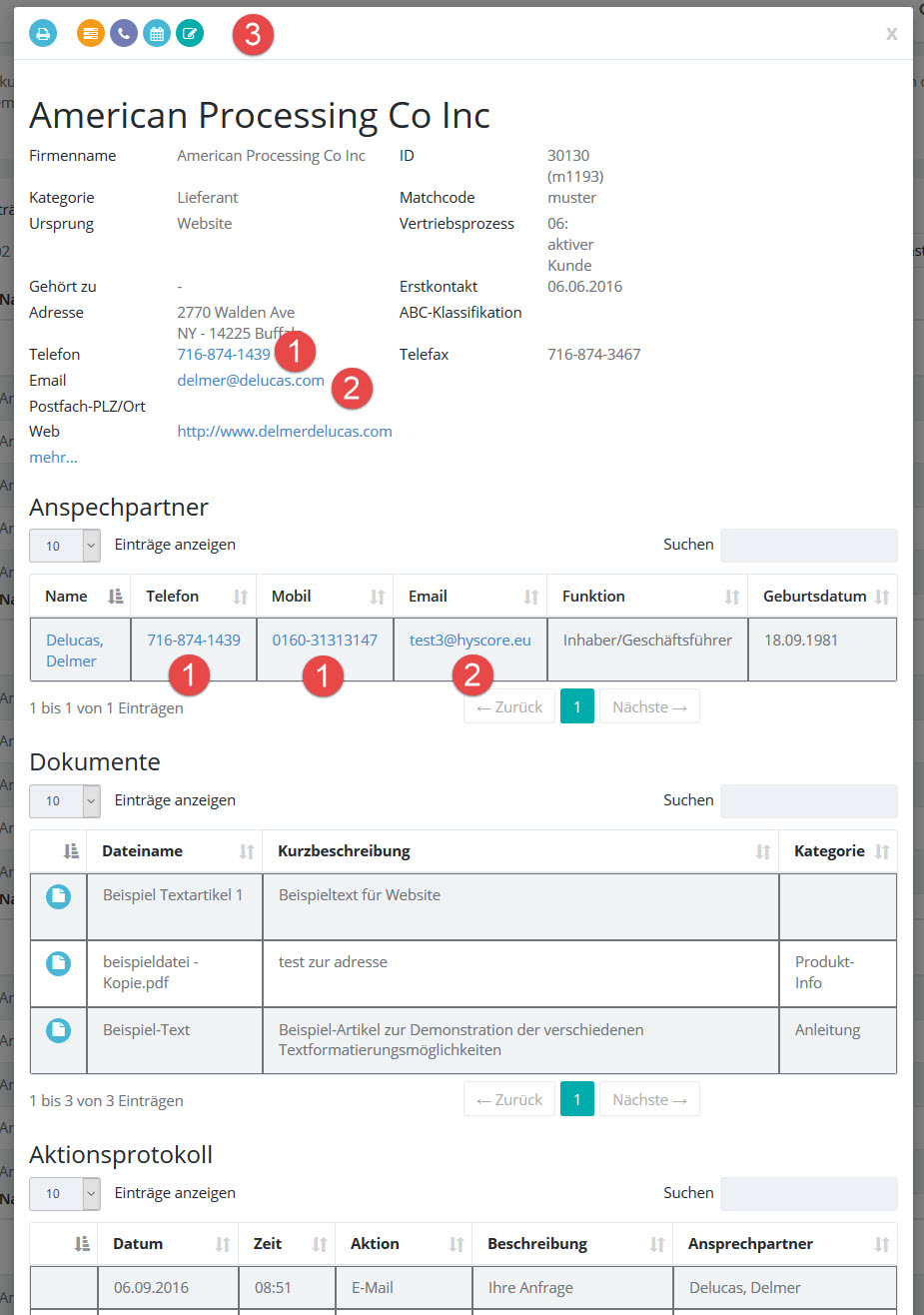This screenshot has height=1315, width=924.
Task: Sort contacts by Geburtsdatum column
Action: pos(821,597)
